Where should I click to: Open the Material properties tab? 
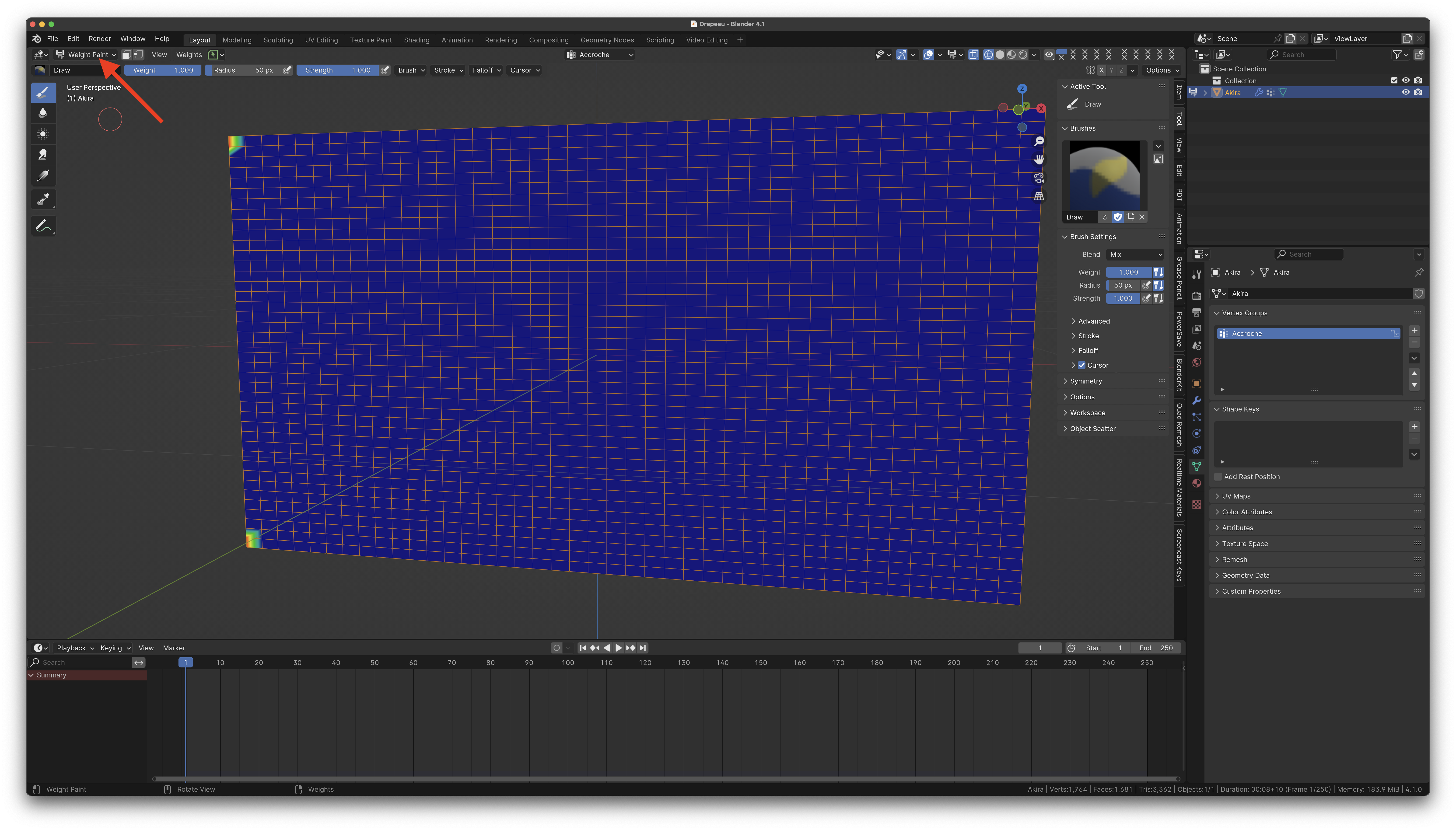[x=1197, y=483]
